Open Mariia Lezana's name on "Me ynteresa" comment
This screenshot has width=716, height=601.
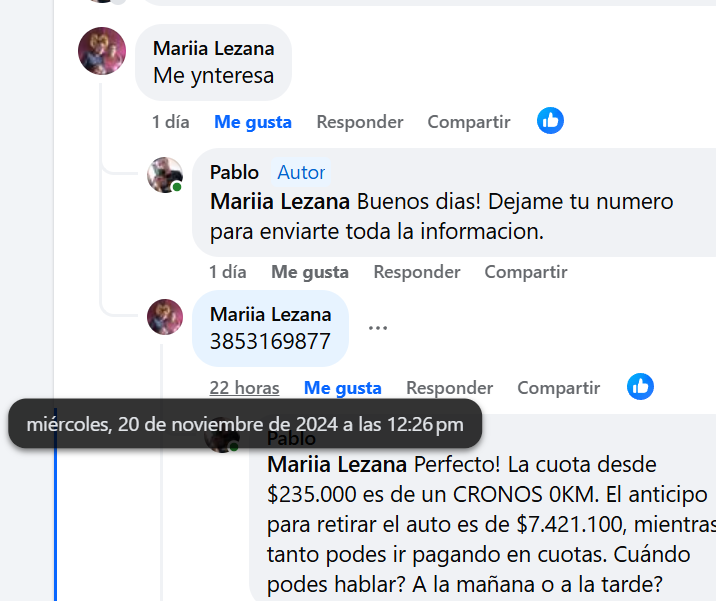pyautogui.click(x=213, y=48)
